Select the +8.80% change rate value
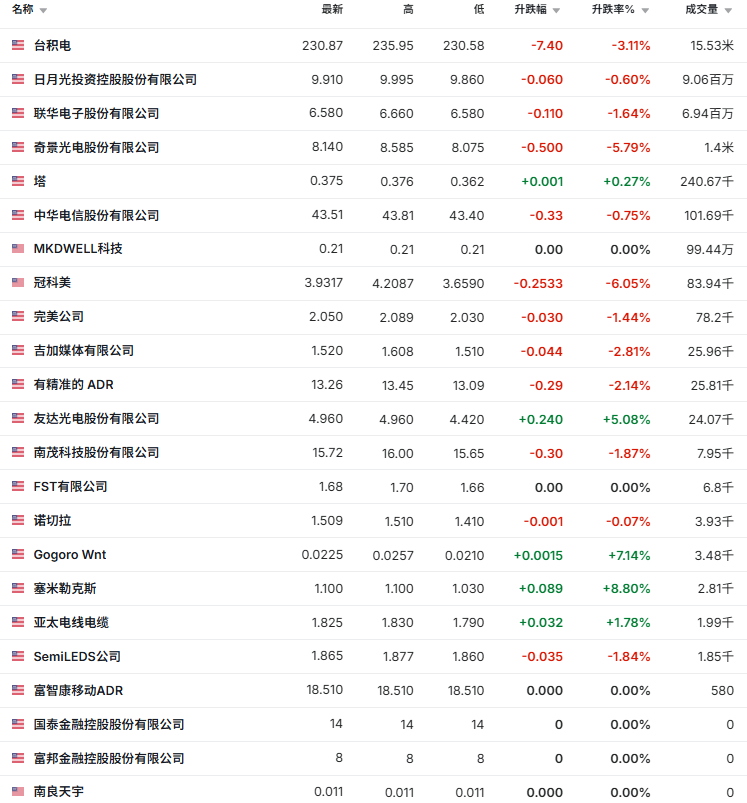The width and height of the screenshot is (747, 803). pos(627,588)
